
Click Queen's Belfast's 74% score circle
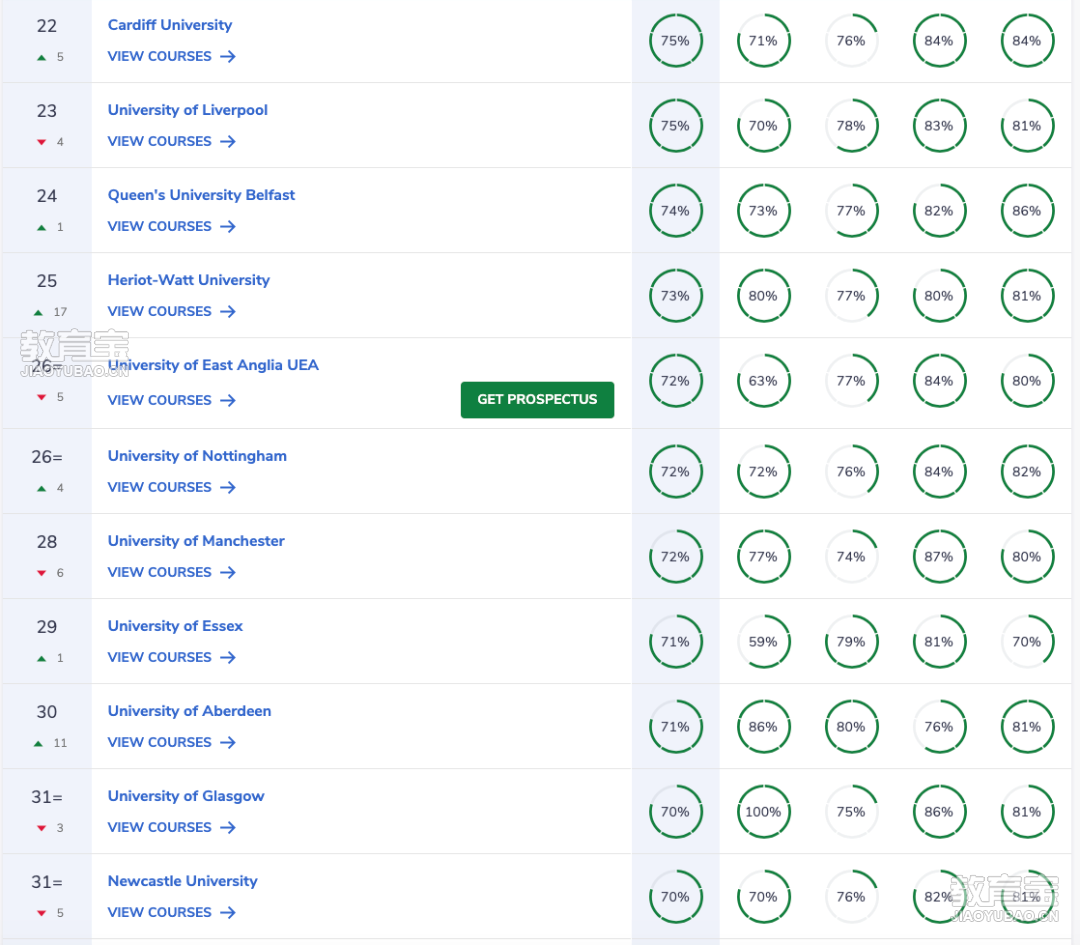click(676, 211)
